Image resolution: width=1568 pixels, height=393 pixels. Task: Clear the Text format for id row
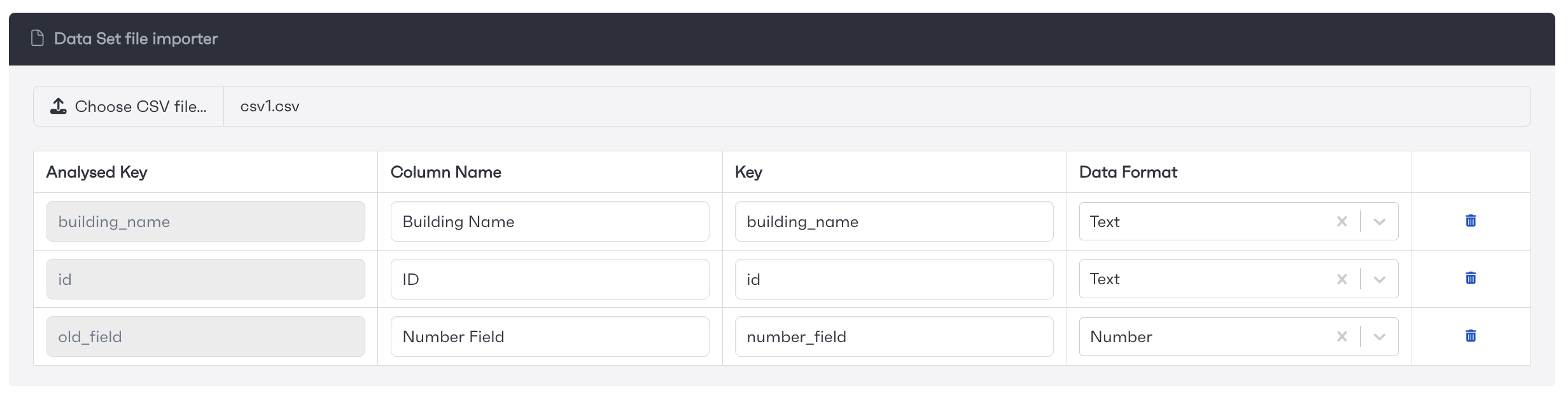(1341, 279)
